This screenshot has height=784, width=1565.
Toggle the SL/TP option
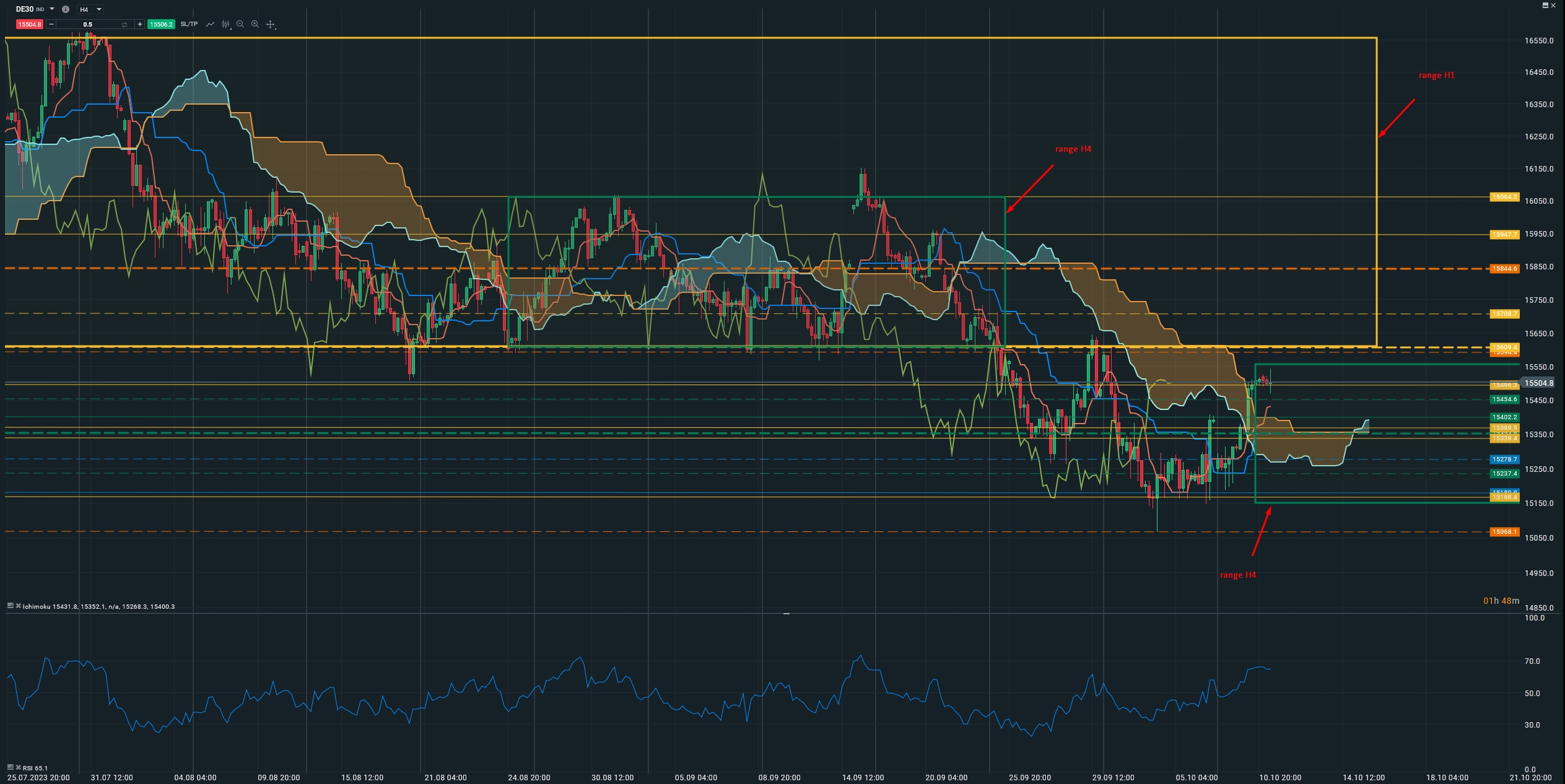[x=189, y=24]
